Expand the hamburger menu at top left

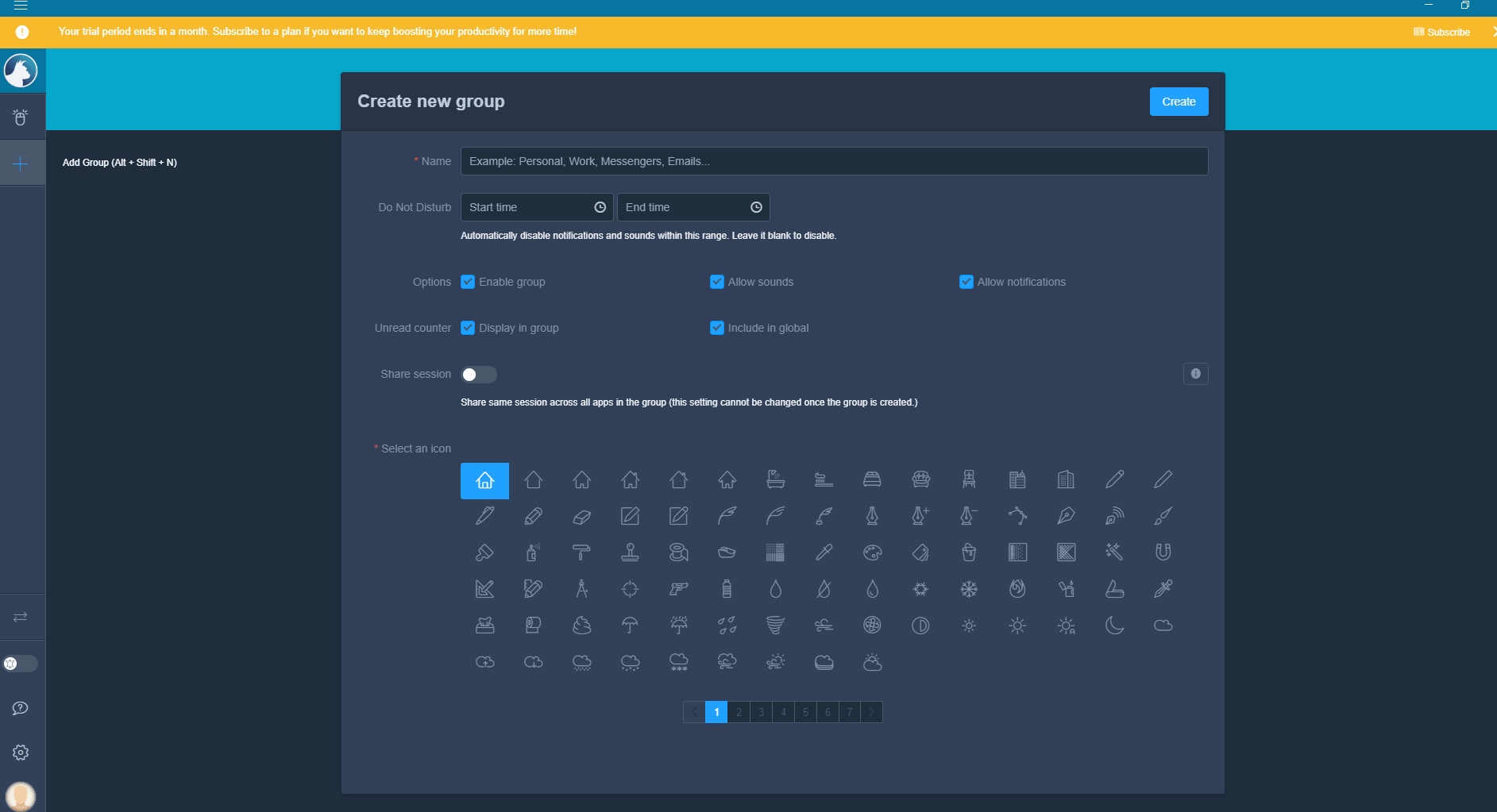click(x=21, y=6)
